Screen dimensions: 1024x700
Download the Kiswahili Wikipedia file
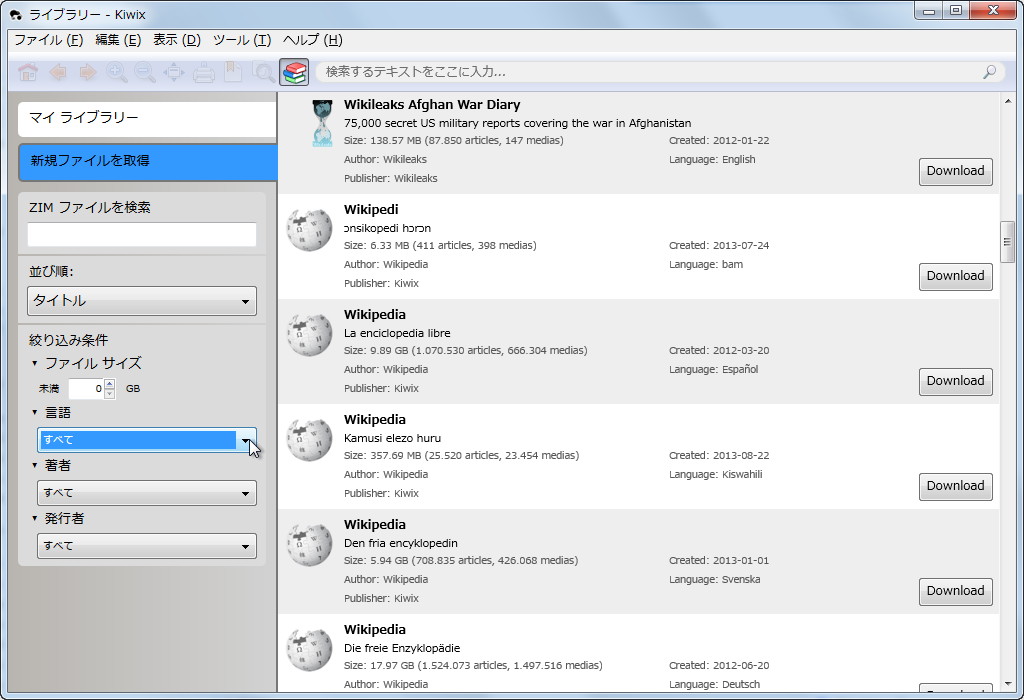955,486
